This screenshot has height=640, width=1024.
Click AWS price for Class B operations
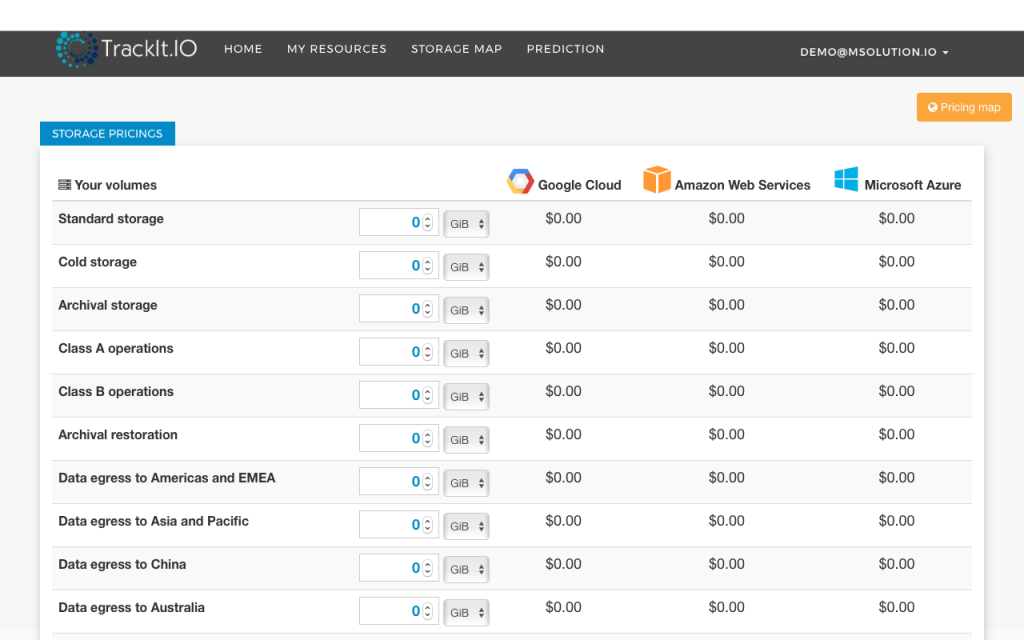[x=726, y=391]
